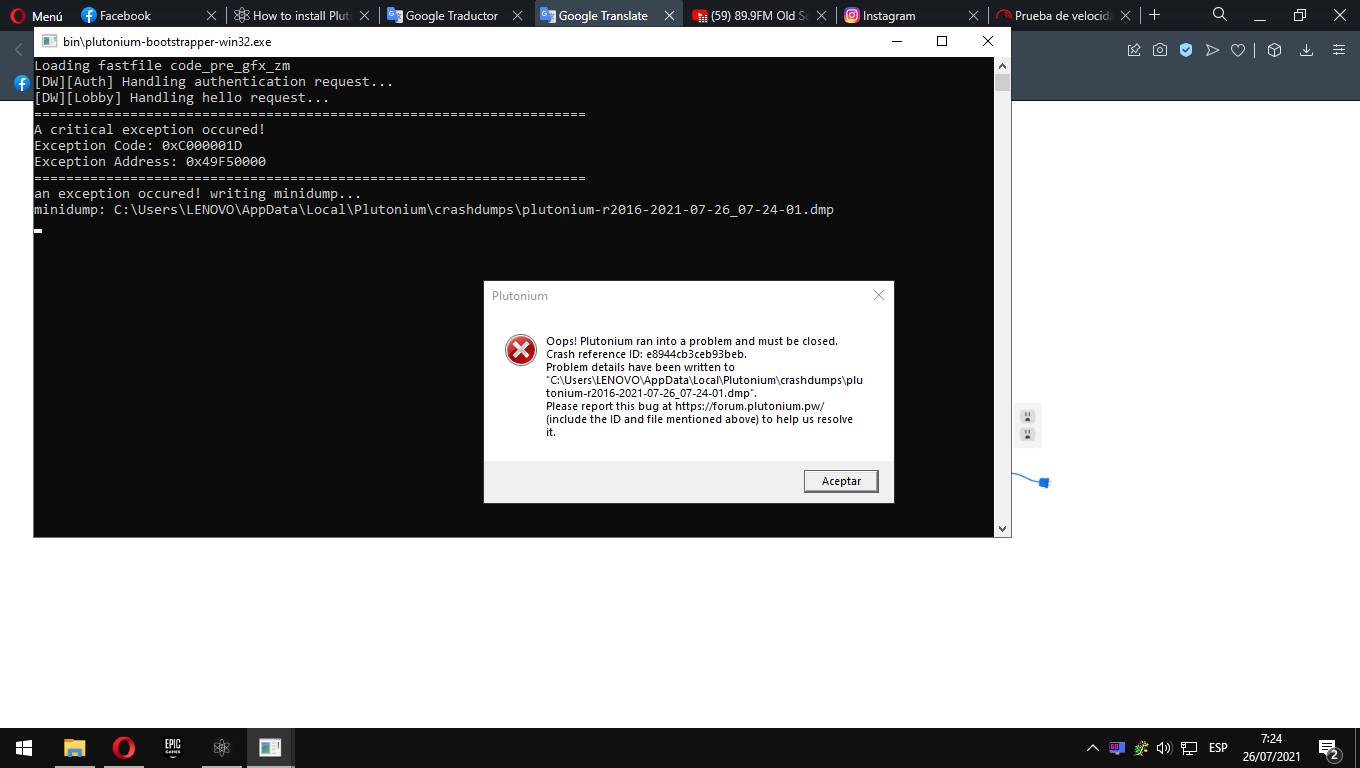Viewport: 1360px width, 768px height.
Task: Click the console scrollbar thumb
Action: [1002, 82]
